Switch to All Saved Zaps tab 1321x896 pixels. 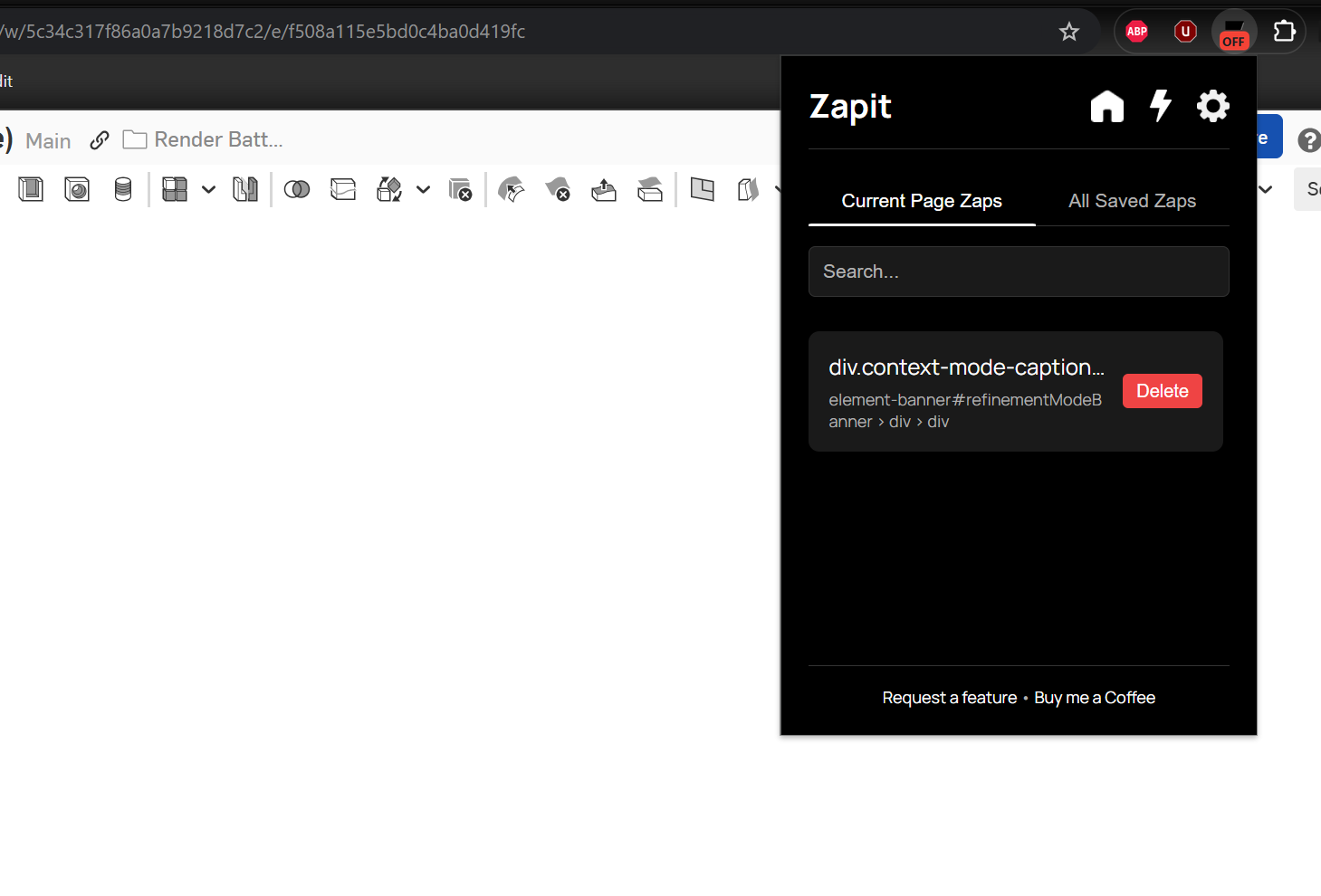point(1133,201)
